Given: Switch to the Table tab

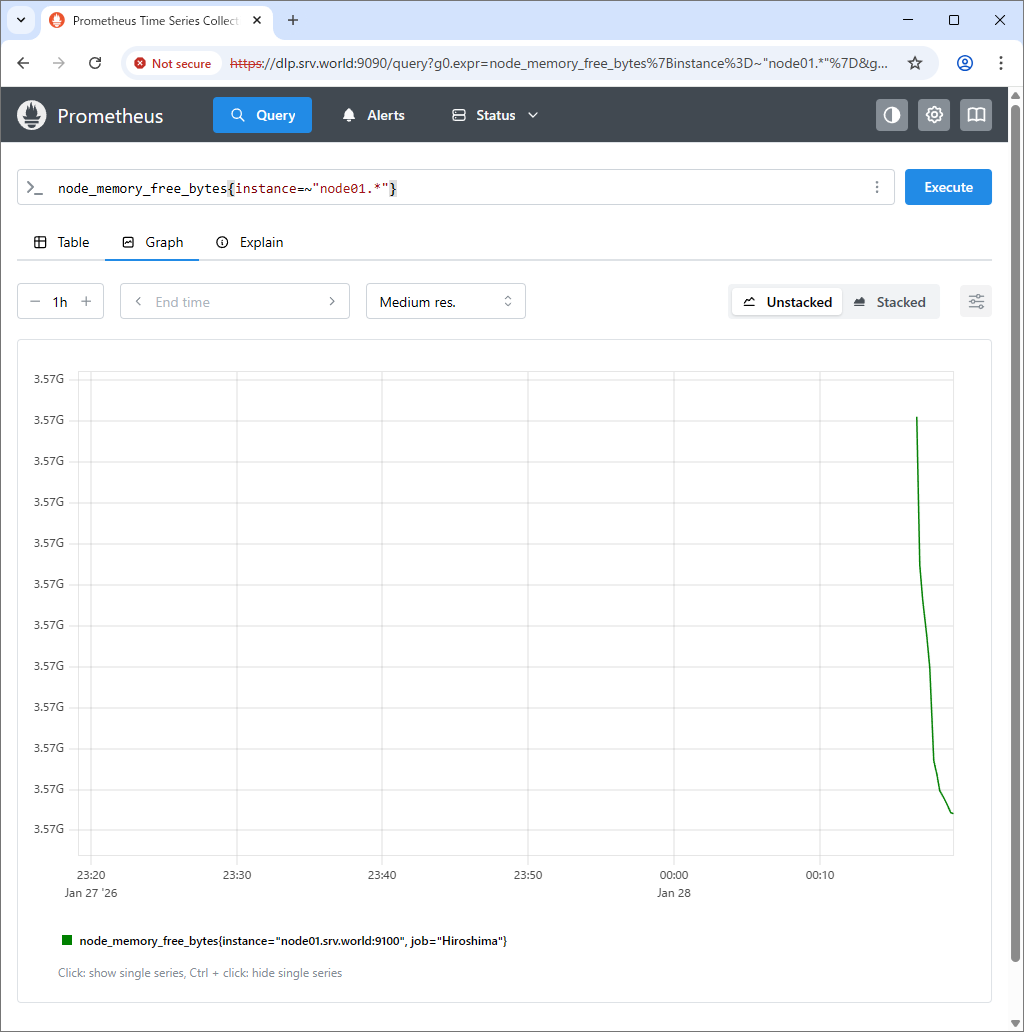Looking at the screenshot, I should click(61, 242).
